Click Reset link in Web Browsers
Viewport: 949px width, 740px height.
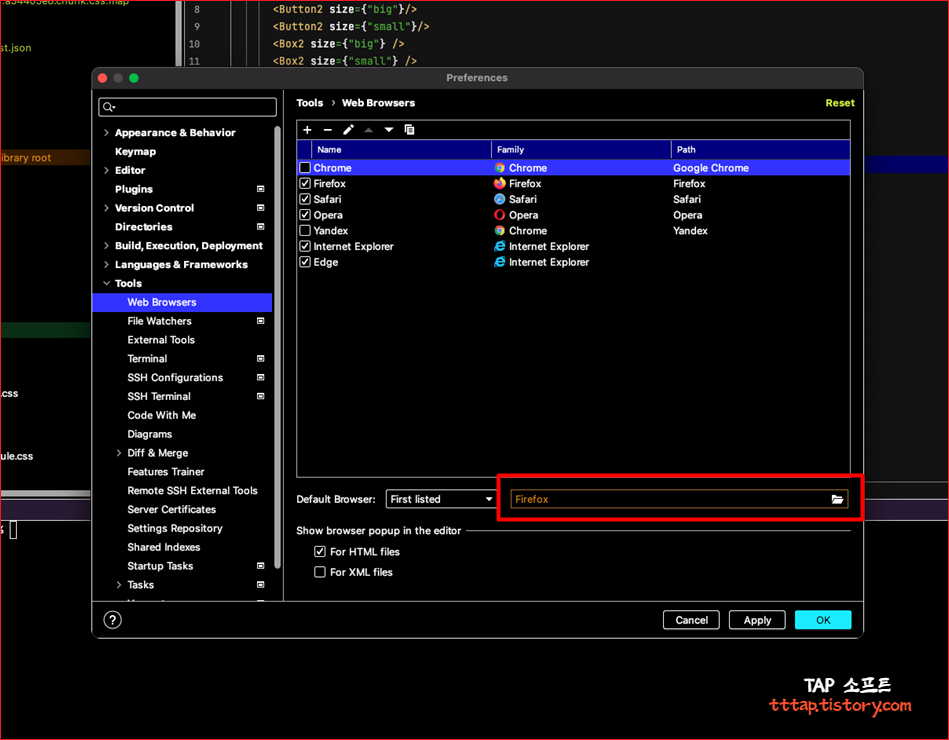(x=840, y=103)
